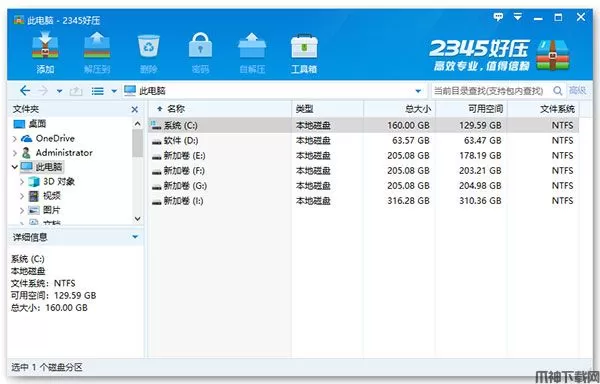Expand the Administrator tree node
This screenshot has width=600, height=384.
click(15, 153)
